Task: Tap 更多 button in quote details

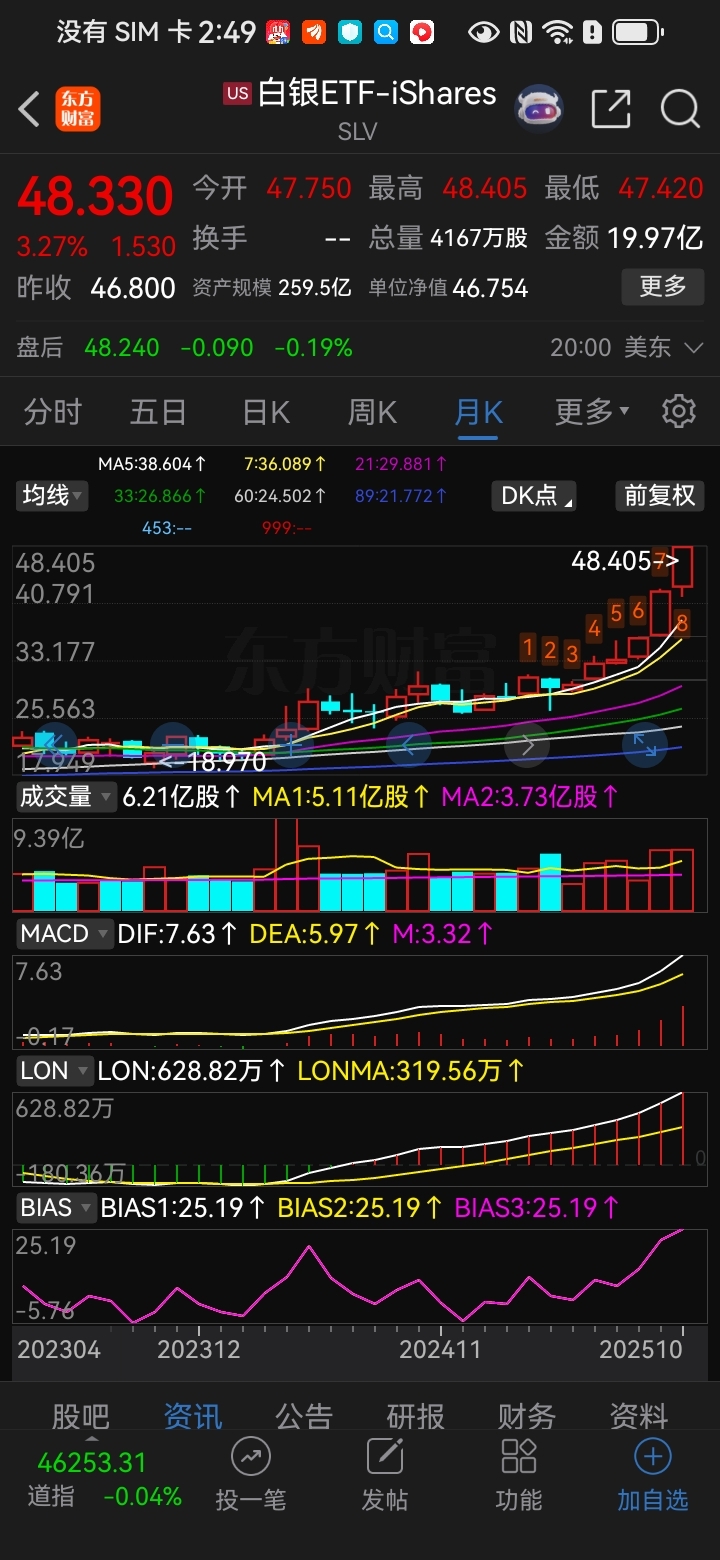Action: [x=663, y=288]
